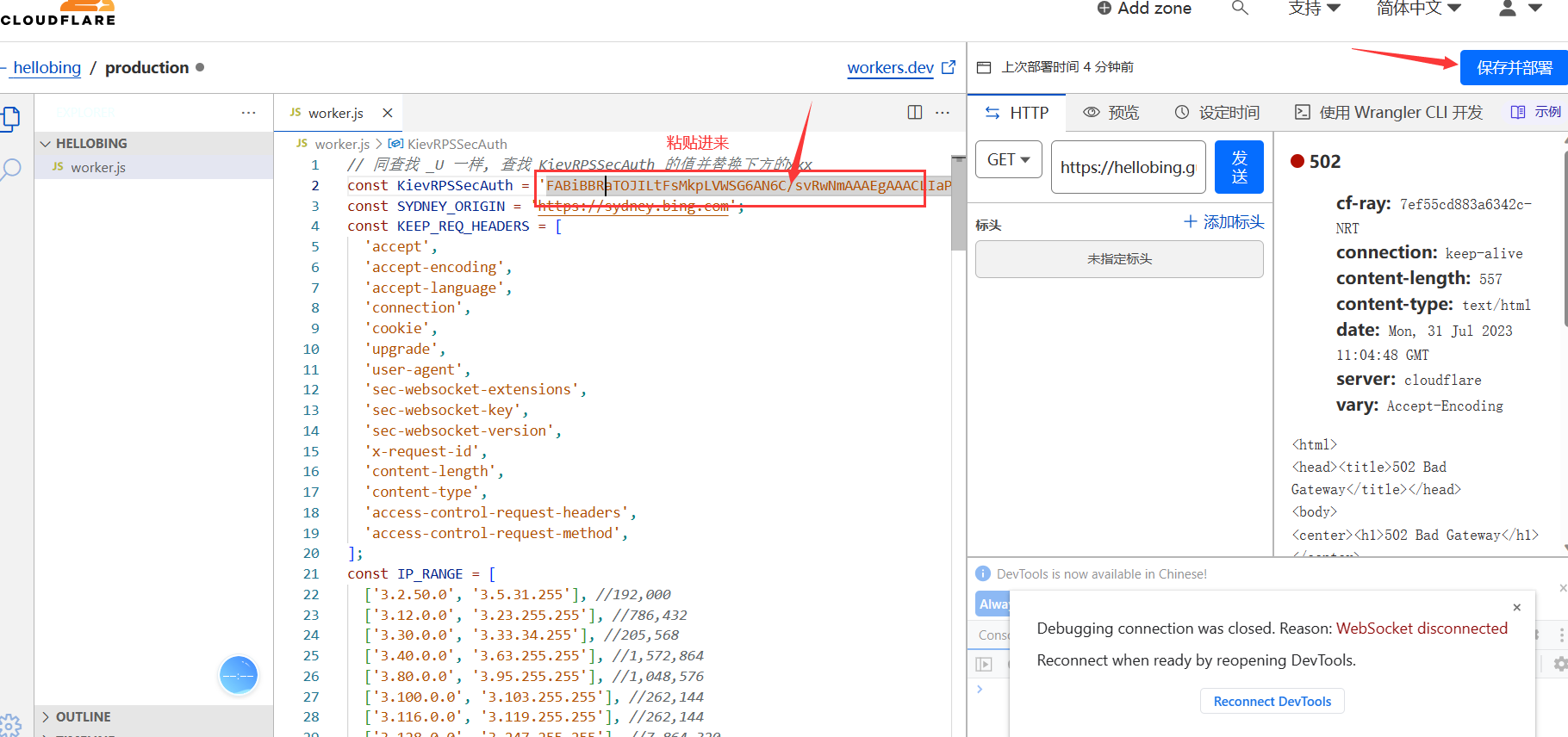Open the 支持 support dropdown
Viewport: 1568px width, 737px height.
click(x=1314, y=8)
